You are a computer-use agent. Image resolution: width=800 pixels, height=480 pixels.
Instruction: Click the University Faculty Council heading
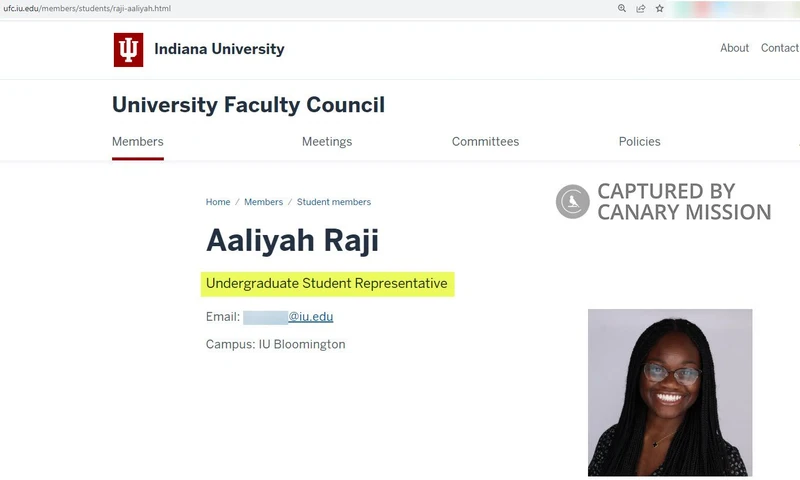point(248,105)
